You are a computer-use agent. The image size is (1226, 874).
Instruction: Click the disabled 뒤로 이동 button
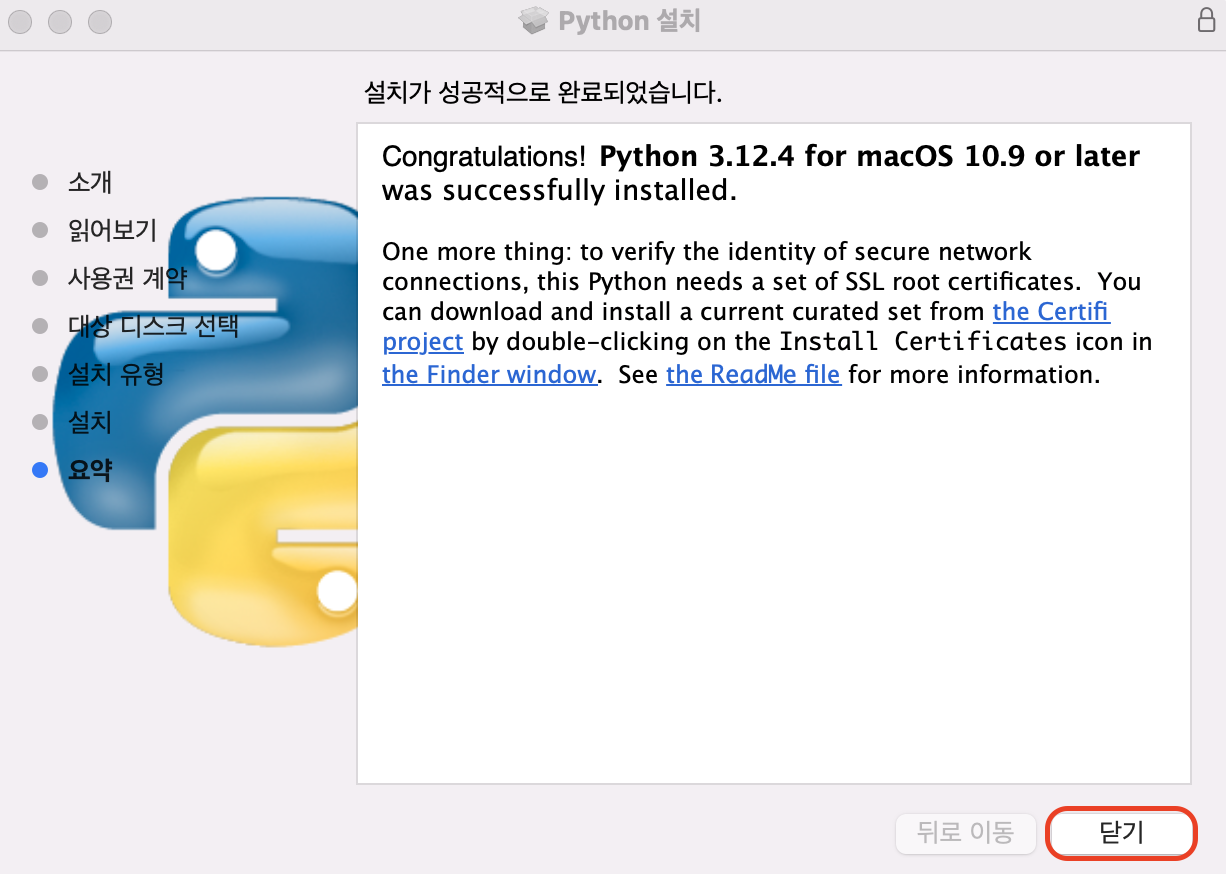coord(965,833)
